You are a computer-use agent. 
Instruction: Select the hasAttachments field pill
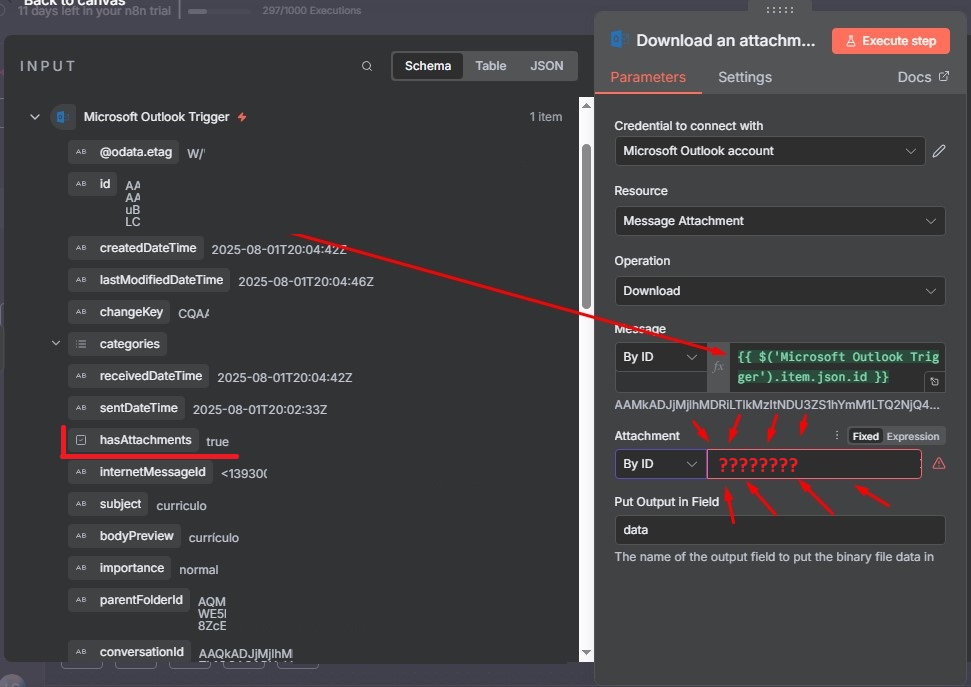click(134, 440)
